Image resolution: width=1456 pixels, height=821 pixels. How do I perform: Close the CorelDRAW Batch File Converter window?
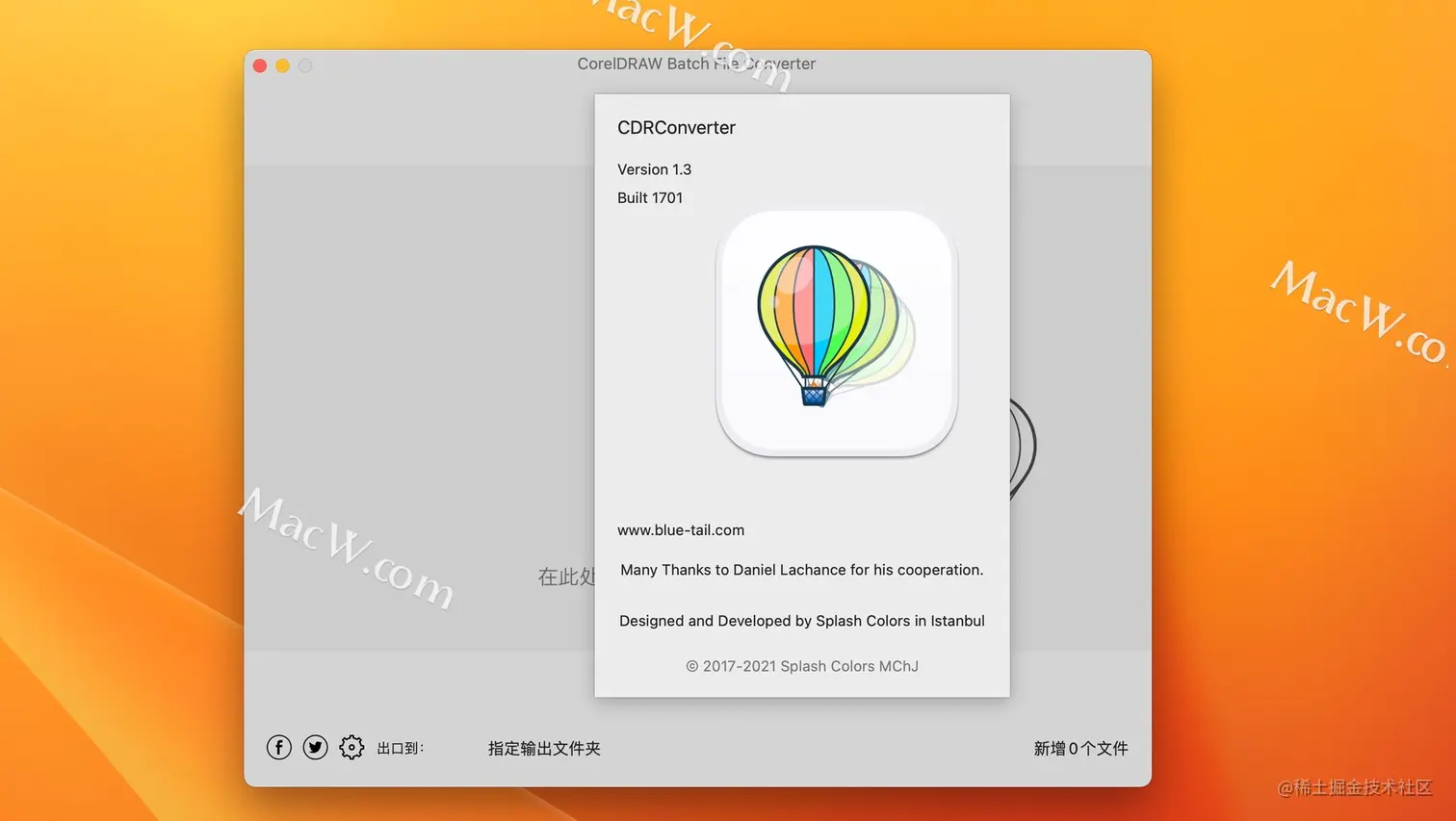tap(260, 65)
